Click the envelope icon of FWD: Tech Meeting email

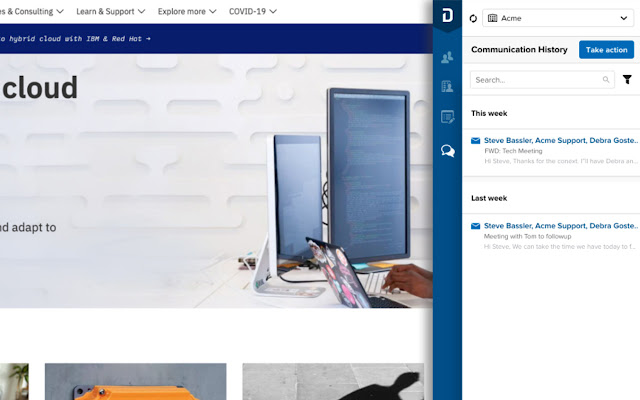476,141
